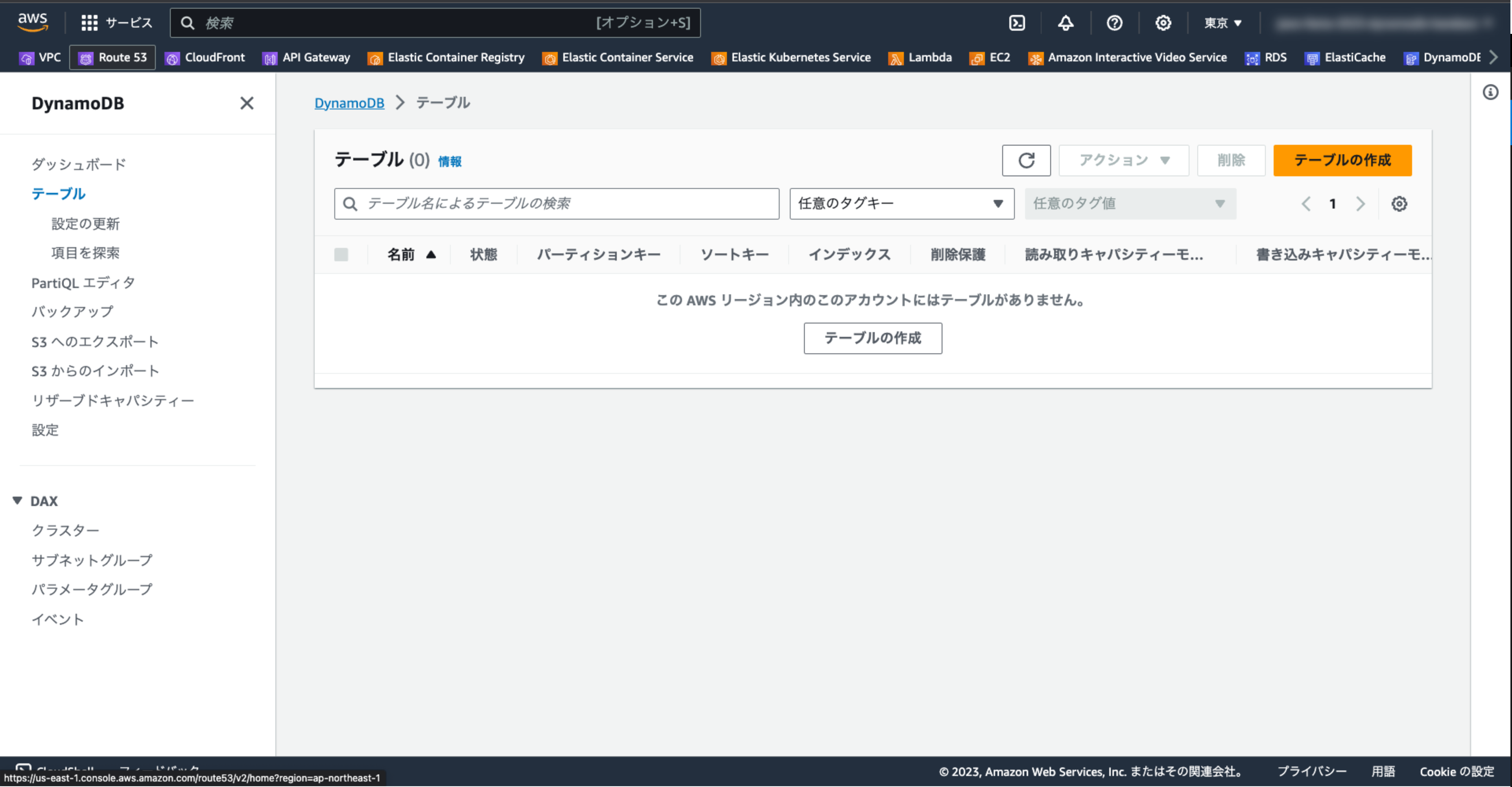The image size is (1512, 787).
Task: Open the VPC service shortcut
Action: (40, 57)
